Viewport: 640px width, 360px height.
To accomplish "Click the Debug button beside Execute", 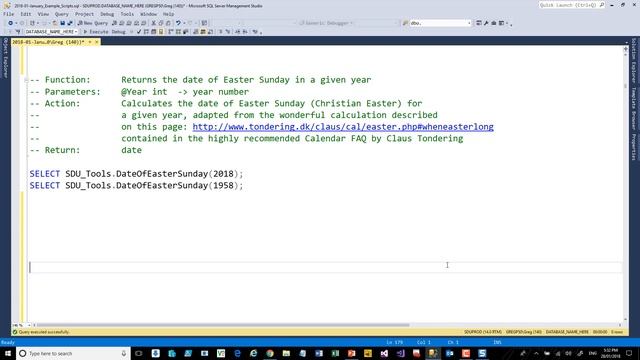I will coord(118,31).
